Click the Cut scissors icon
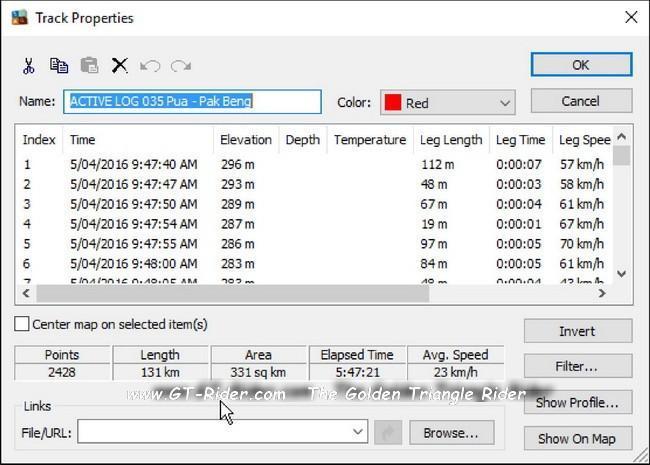 click(x=29, y=66)
